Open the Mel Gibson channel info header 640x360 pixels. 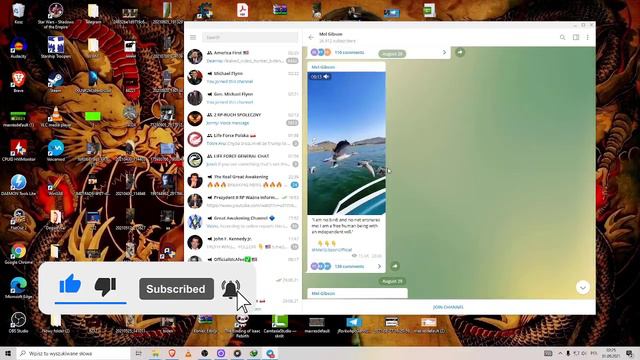pos(337,37)
